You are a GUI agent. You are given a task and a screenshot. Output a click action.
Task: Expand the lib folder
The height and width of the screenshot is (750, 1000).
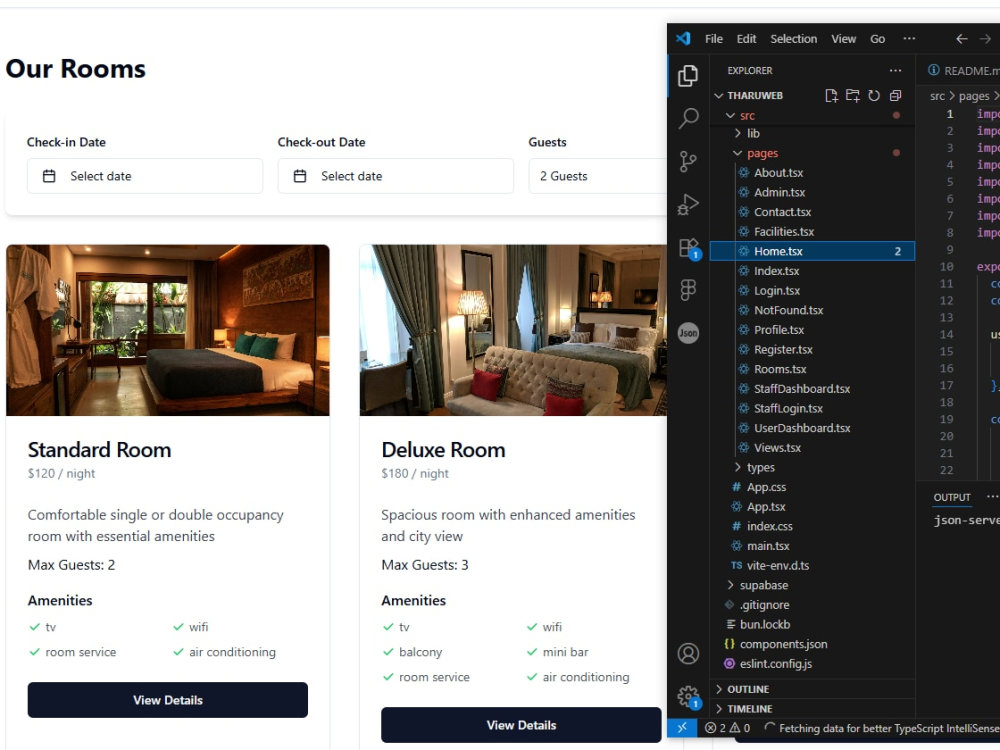(753, 133)
